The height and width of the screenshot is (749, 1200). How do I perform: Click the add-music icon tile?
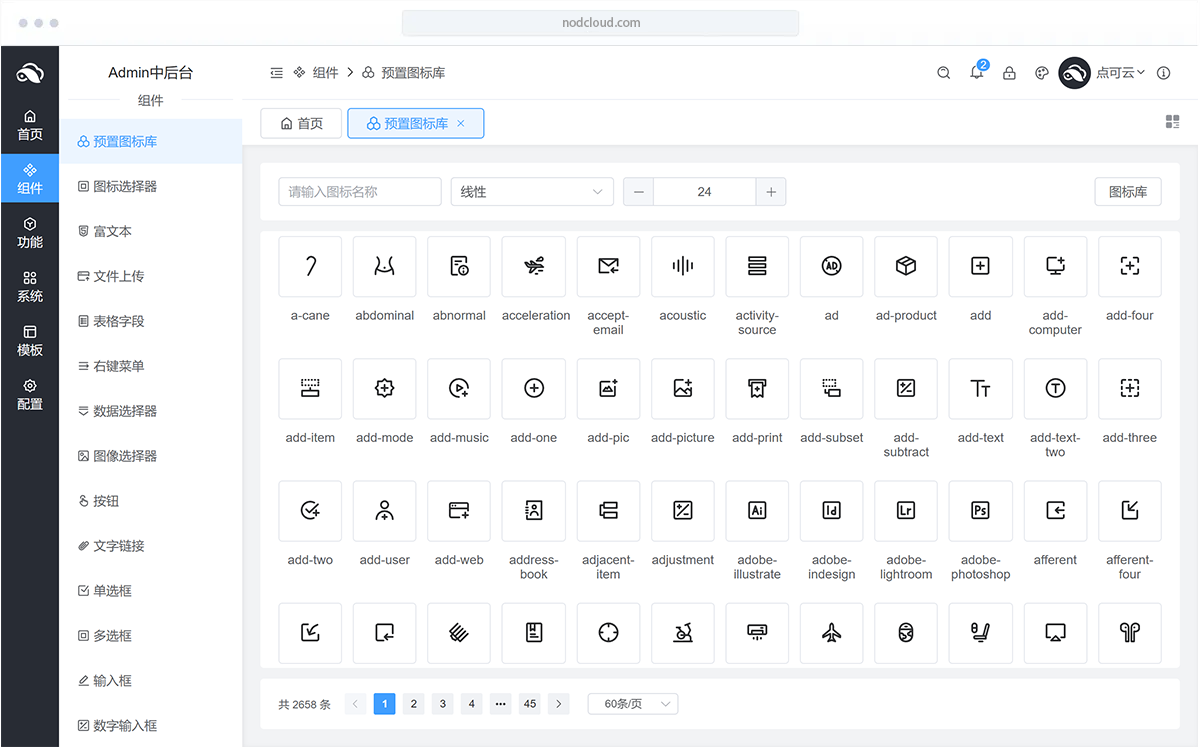pos(459,389)
